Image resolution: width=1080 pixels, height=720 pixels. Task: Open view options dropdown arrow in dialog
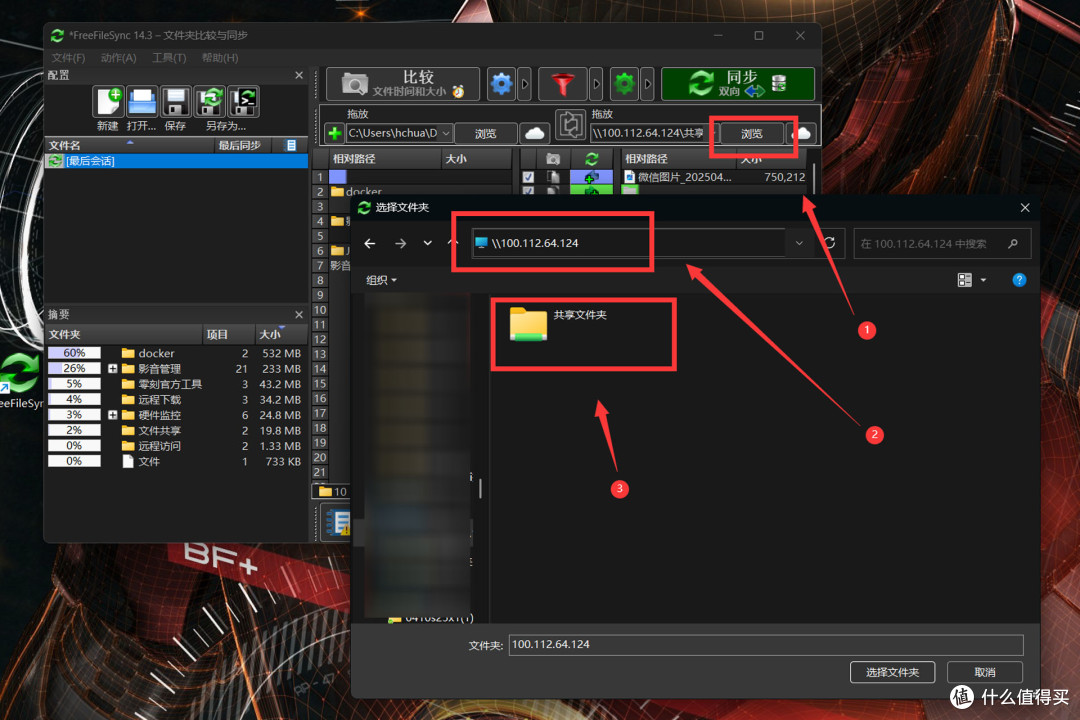tap(983, 280)
